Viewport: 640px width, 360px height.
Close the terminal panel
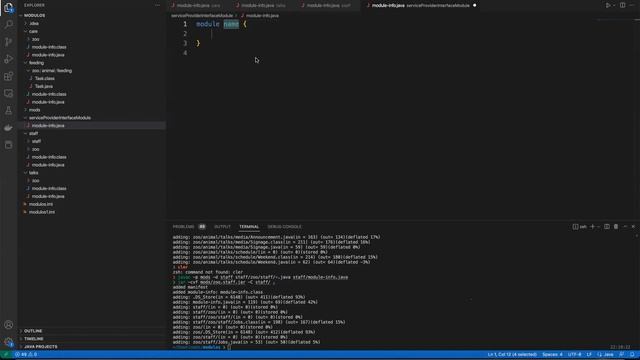tap(633, 227)
